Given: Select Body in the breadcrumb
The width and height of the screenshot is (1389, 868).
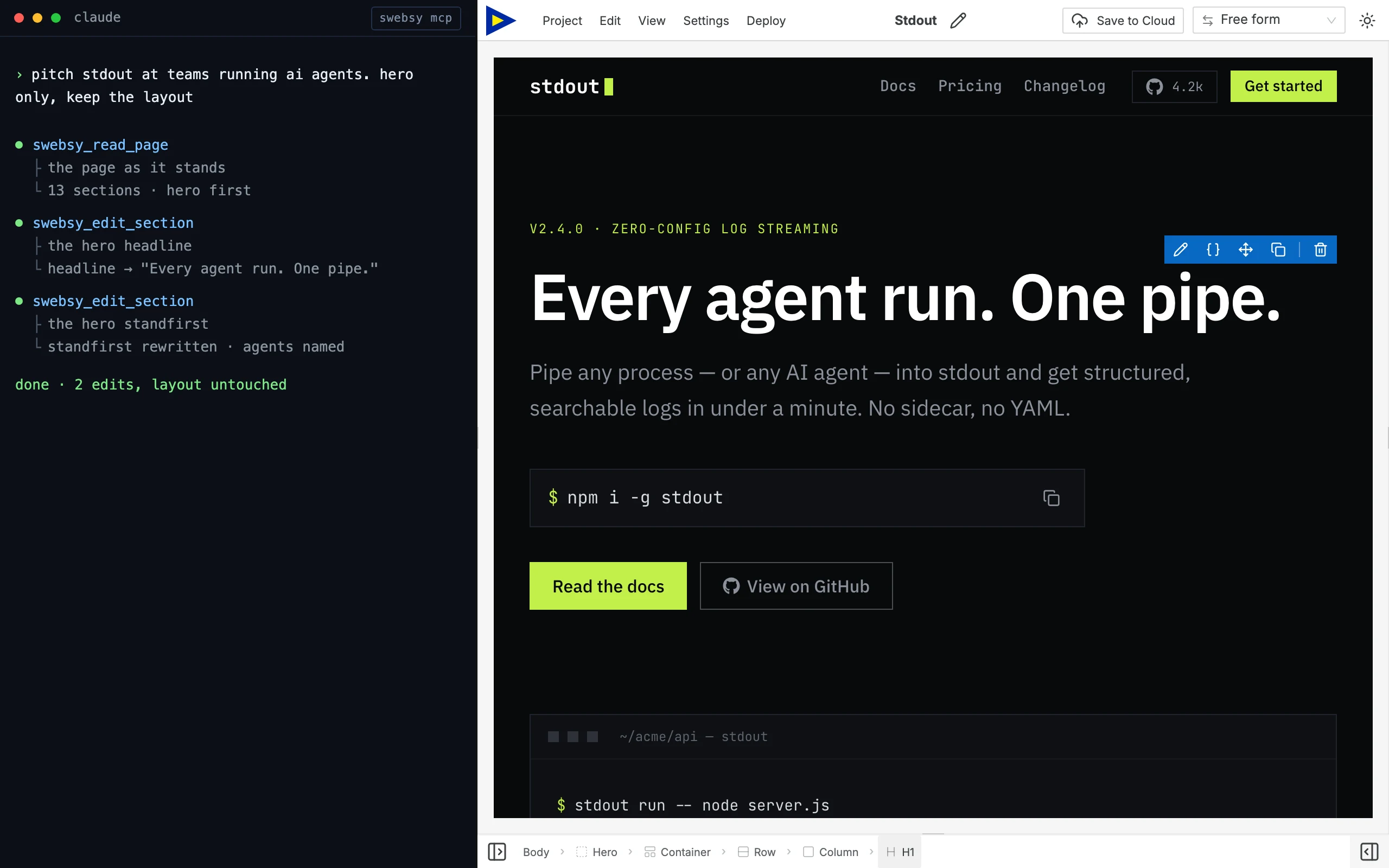Looking at the screenshot, I should coord(536,852).
